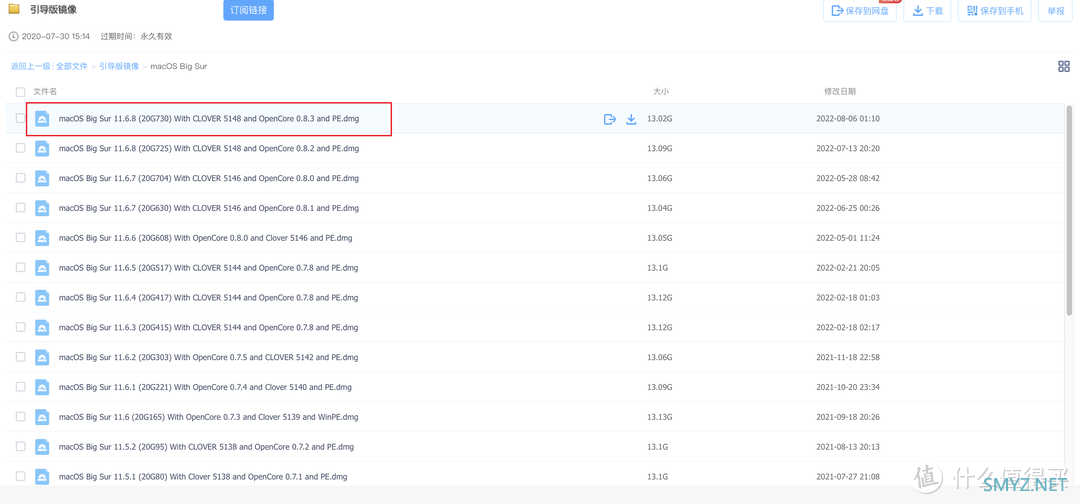Open macOS Big Sur 11.6 (20G165) file name
Viewport: 1080px width, 504px height.
click(x=209, y=417)
